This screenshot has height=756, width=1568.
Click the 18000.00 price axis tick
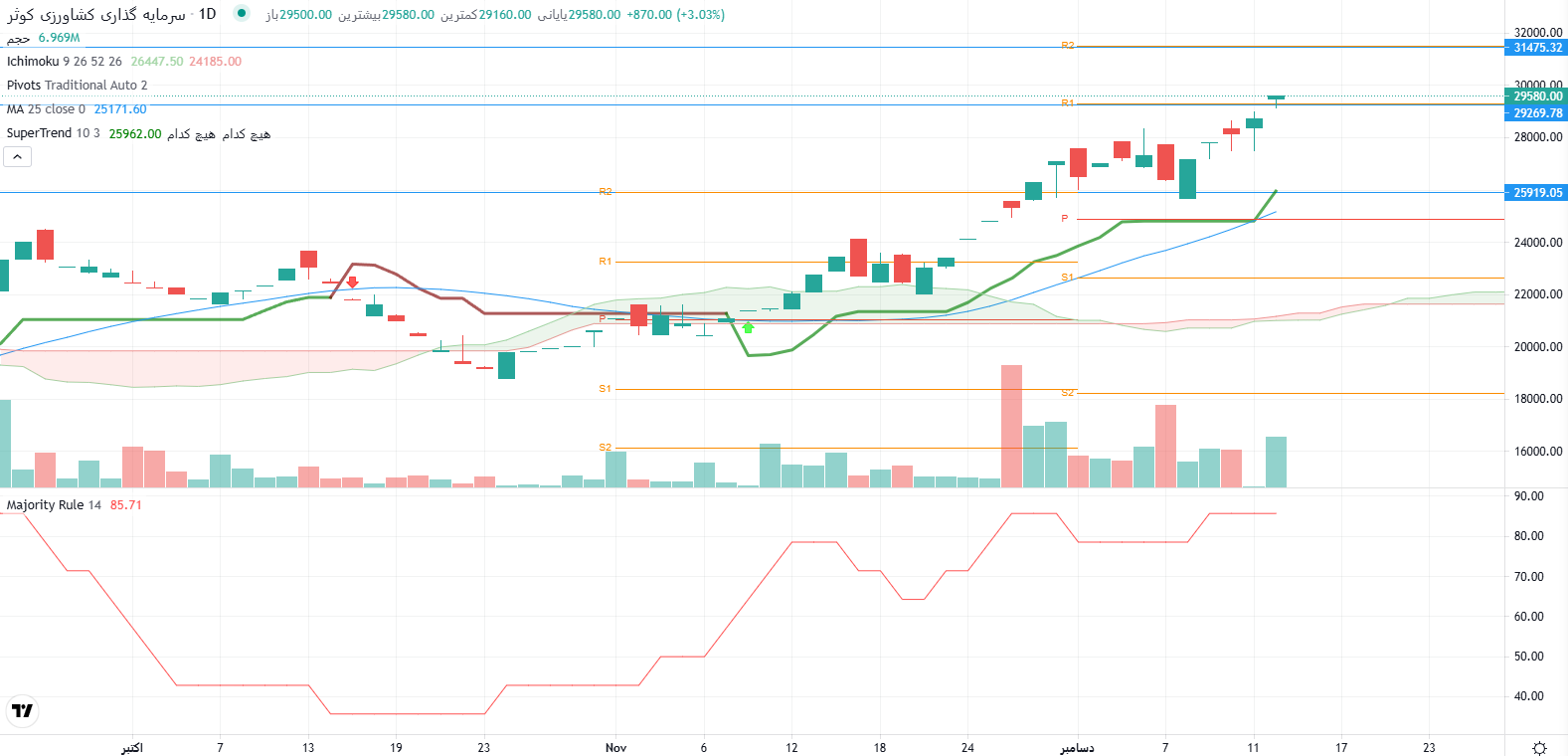click(x=1538, y=399)
